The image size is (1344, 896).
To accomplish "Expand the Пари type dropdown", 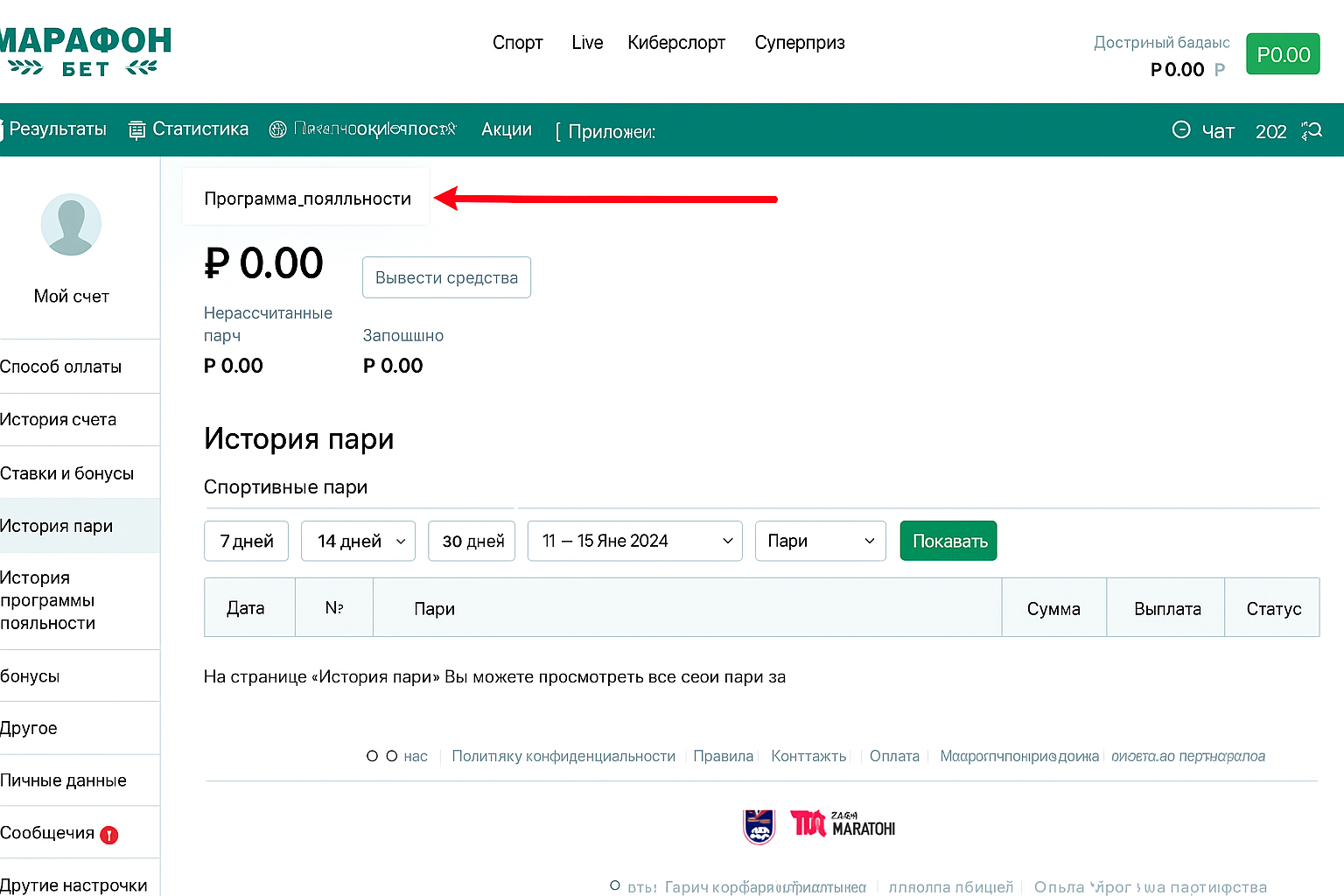I will coord(820,541).
